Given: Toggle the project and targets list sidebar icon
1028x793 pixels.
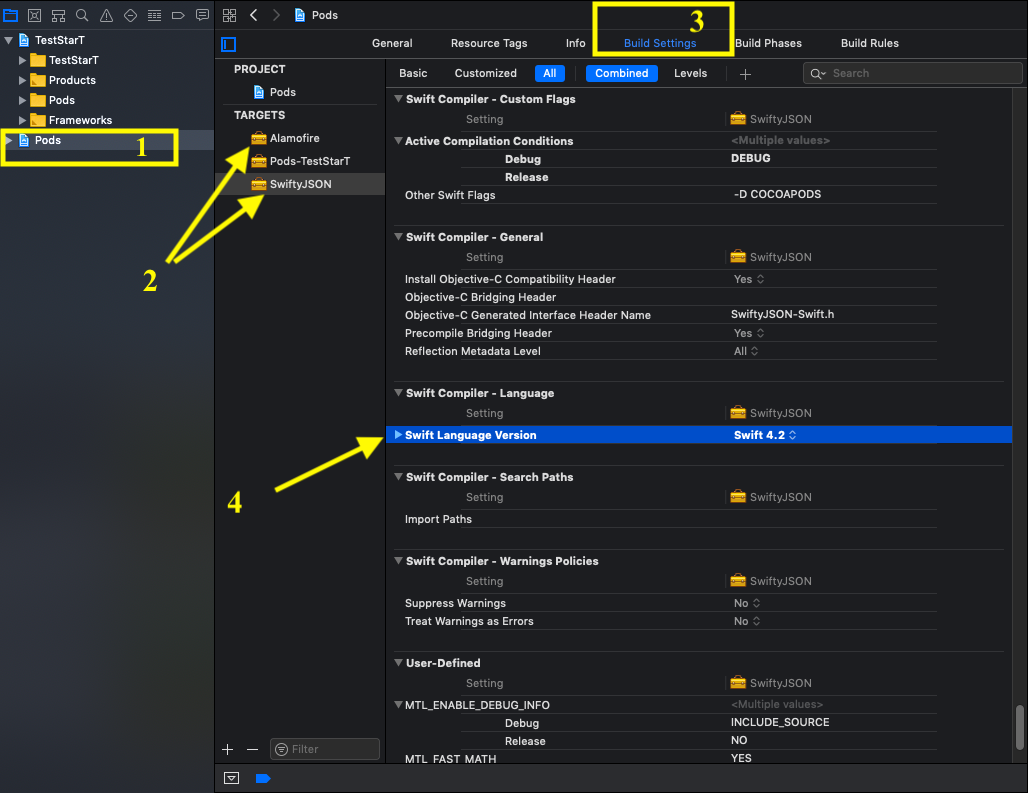Looking at the screenshot, I should point(229,45).
